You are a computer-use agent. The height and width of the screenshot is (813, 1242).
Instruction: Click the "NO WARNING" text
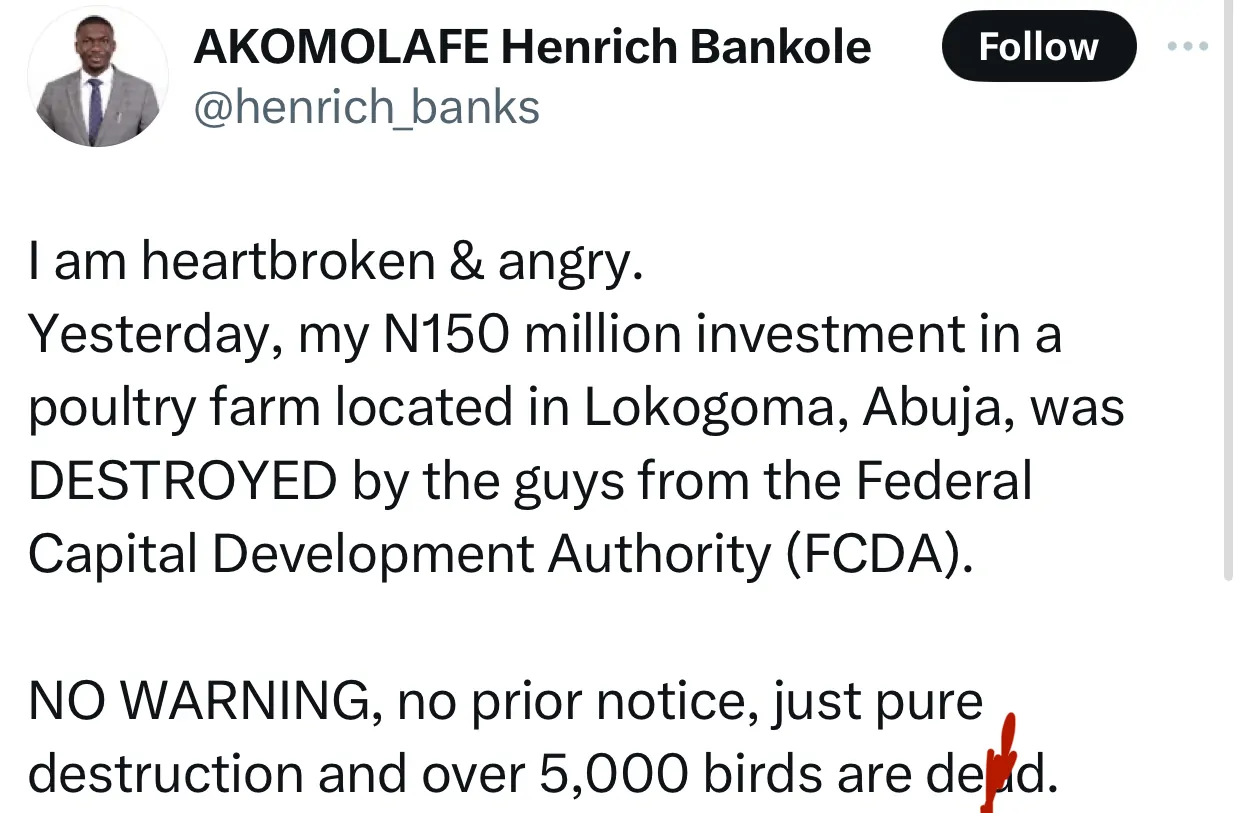tap(200, 702)
